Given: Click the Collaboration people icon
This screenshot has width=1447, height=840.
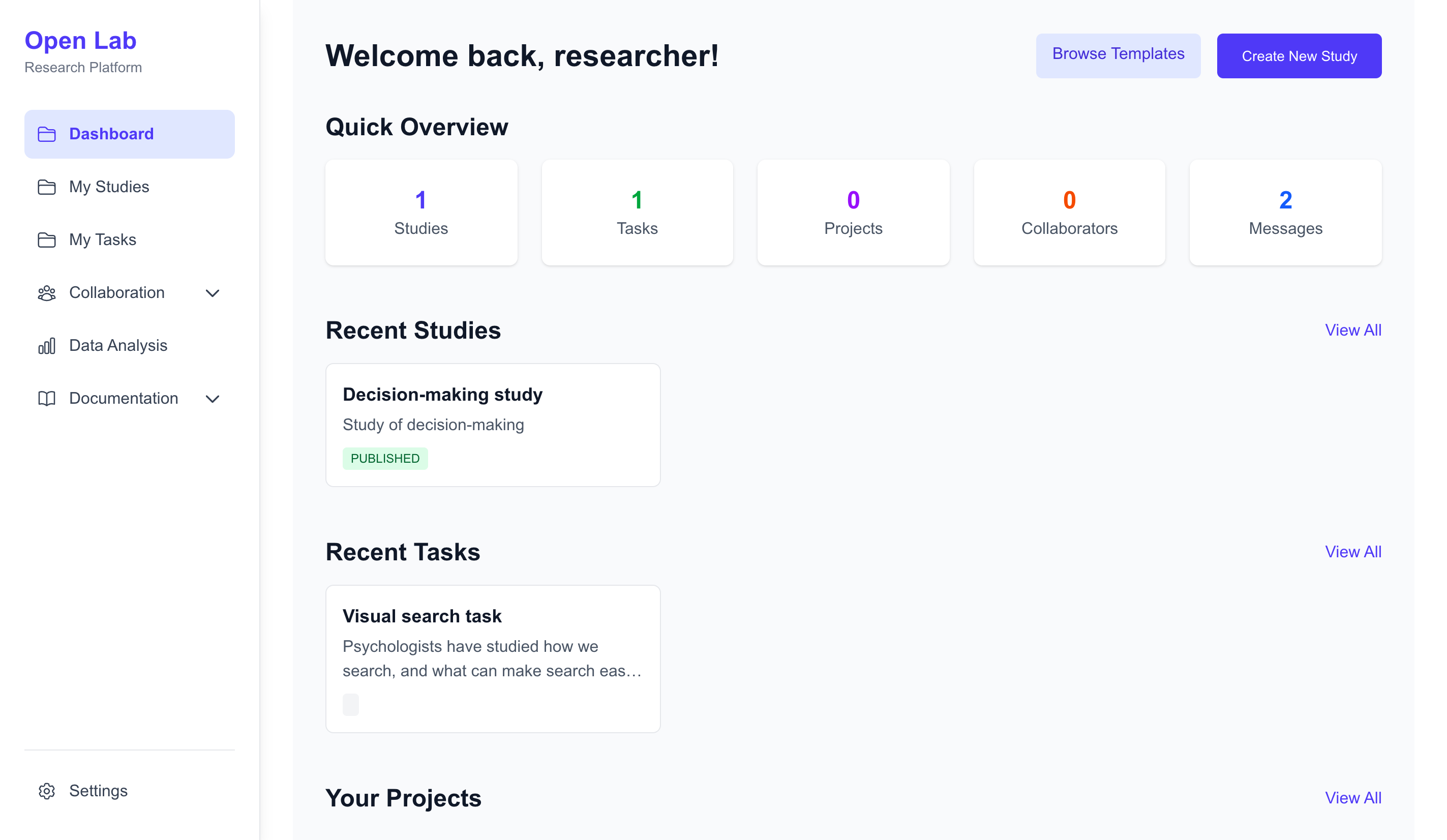Looking at the screenshot, I should point(46,293).
